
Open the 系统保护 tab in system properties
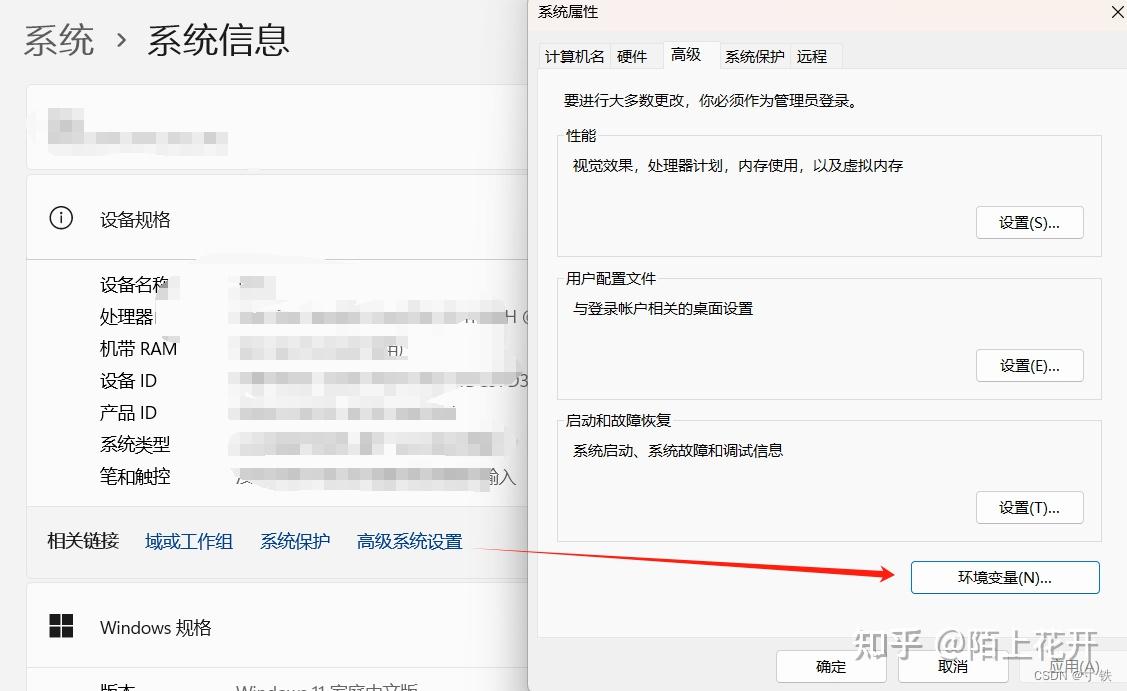point(754,56)
